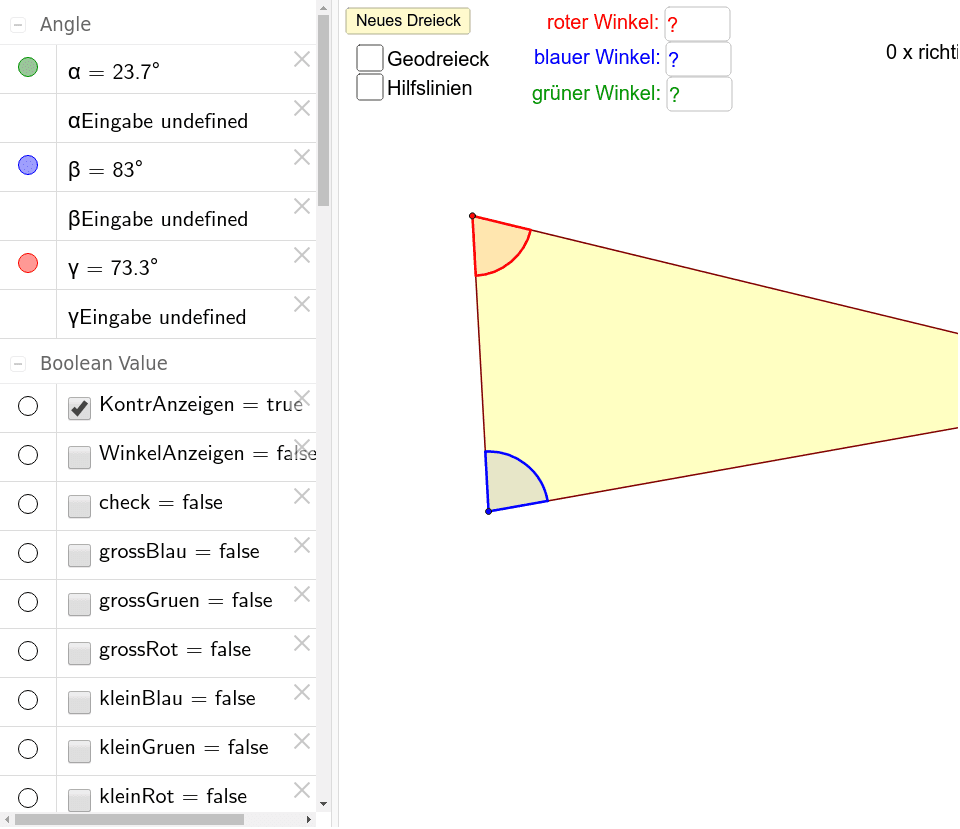This screenshot has height=829, width=960.
Task: Delete the grossRot boolean row
Action: (302, 643)
